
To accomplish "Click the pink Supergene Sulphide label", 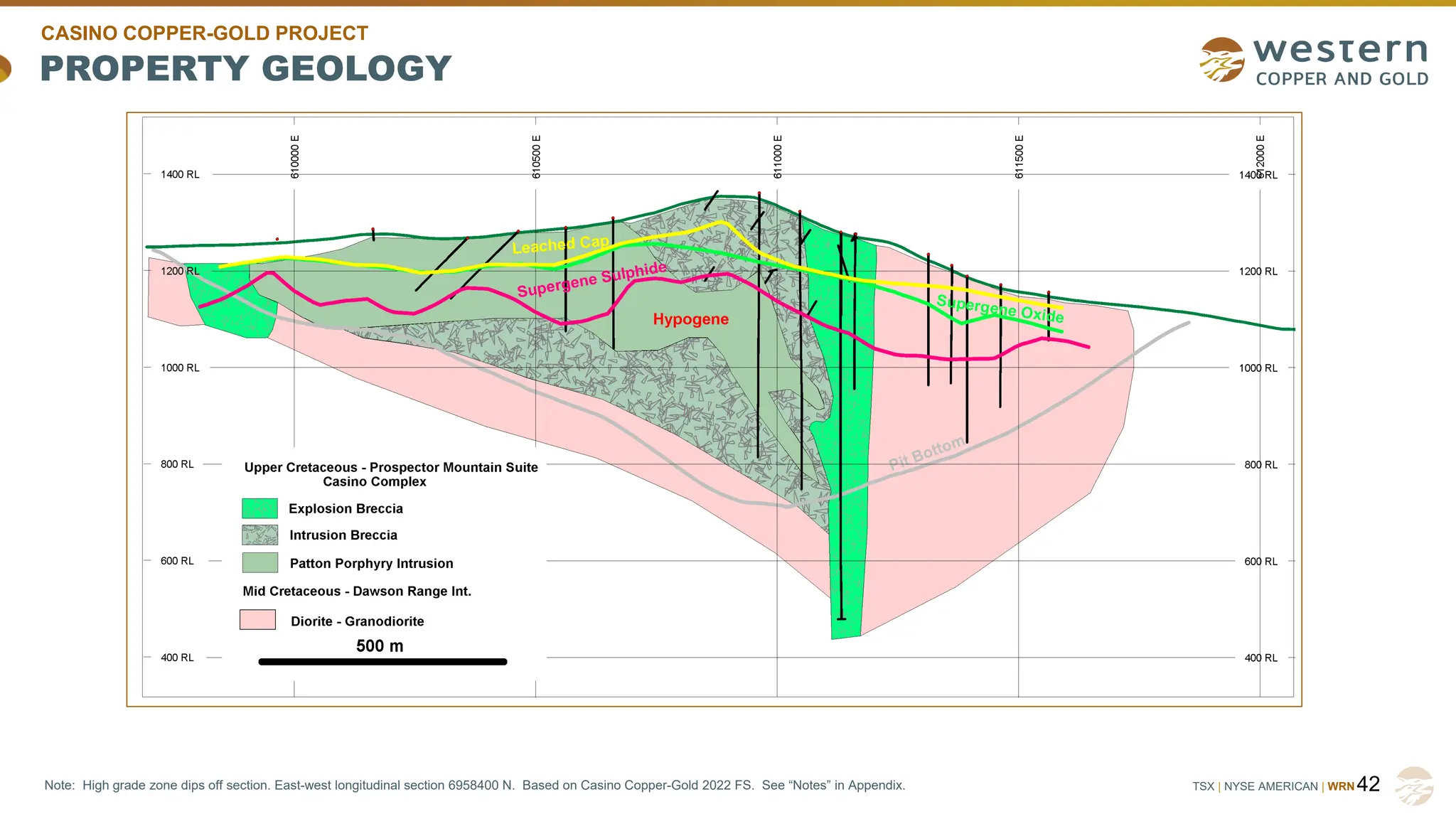I will (x=591, y=279).
